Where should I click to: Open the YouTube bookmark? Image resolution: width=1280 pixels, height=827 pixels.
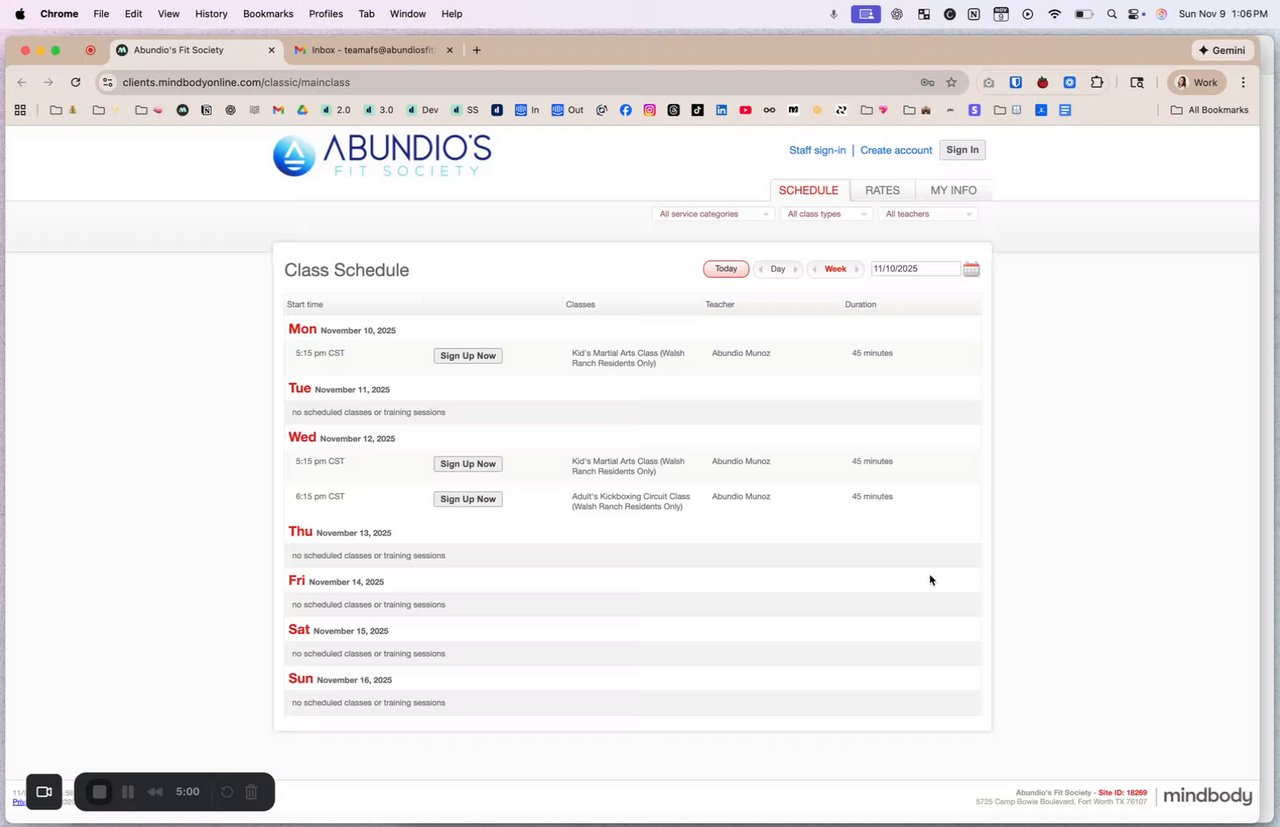coord(745,110)
